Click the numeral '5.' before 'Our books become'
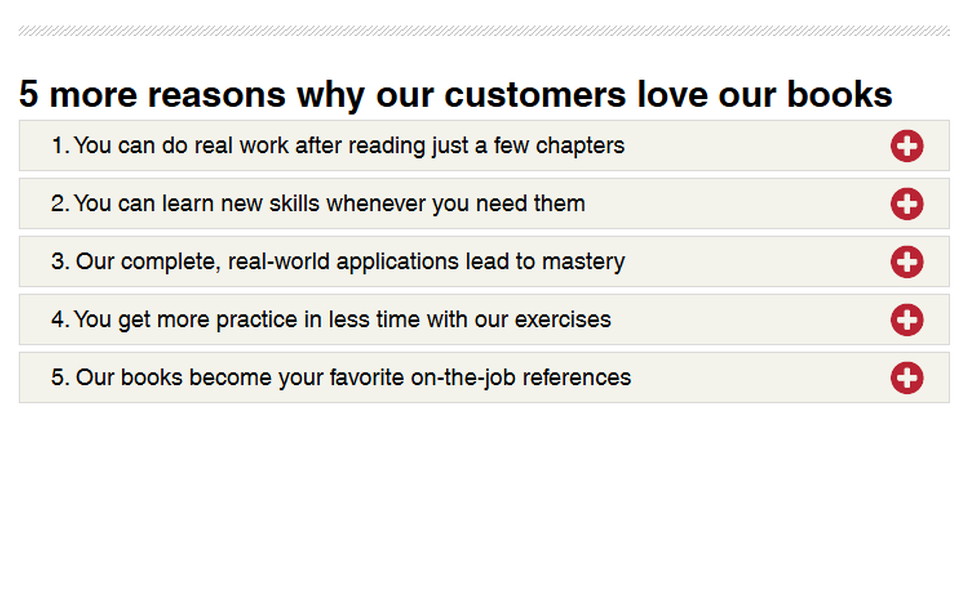The image size is (970, 600). (60, 378)
